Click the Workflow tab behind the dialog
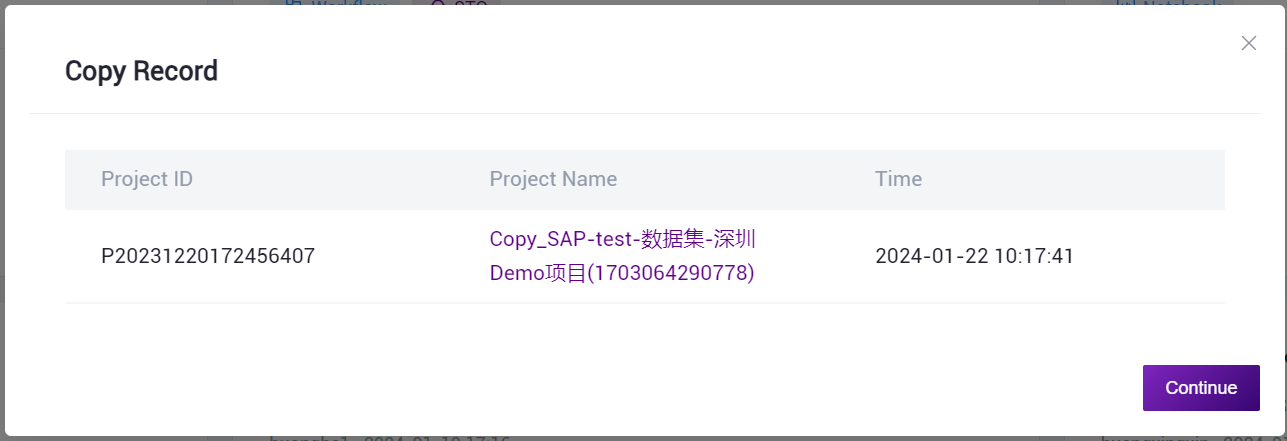1287x441 pixels. pos(340,4)
